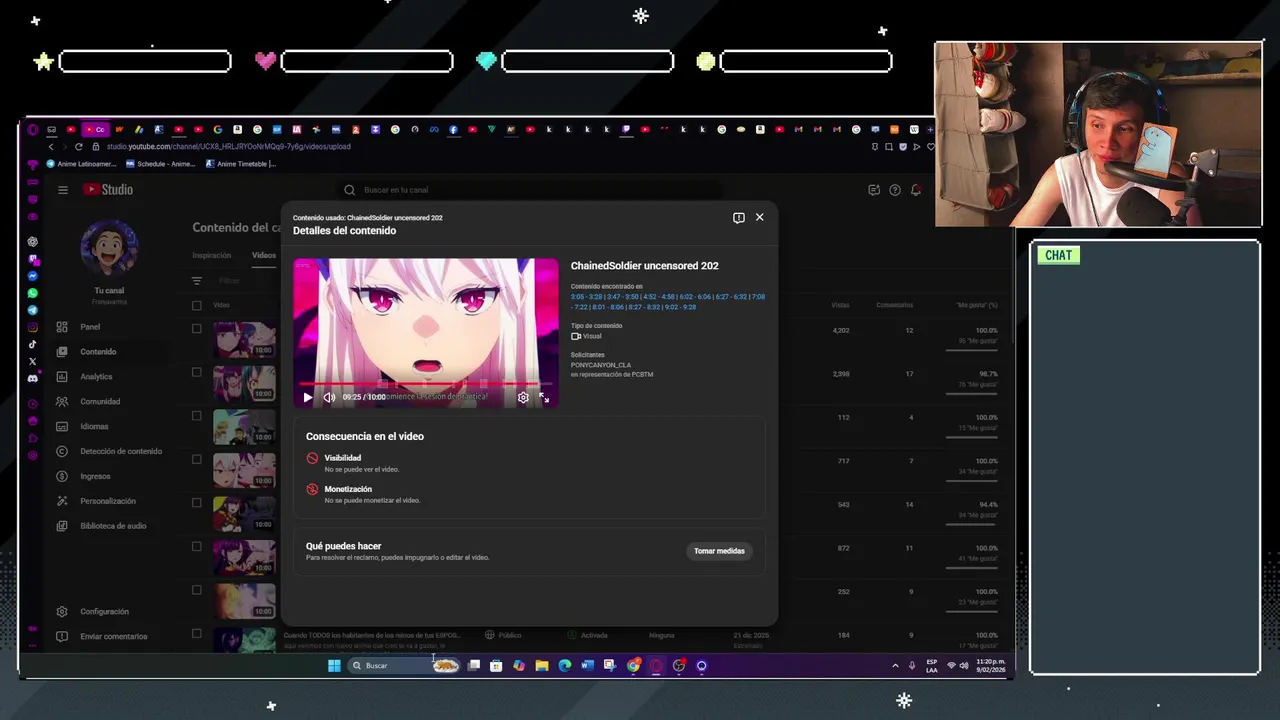The width and height of the screenshot is (1280, 720).
Task: Jump to the 4:52 - 4:58 match segment
Action: (659, 297)
